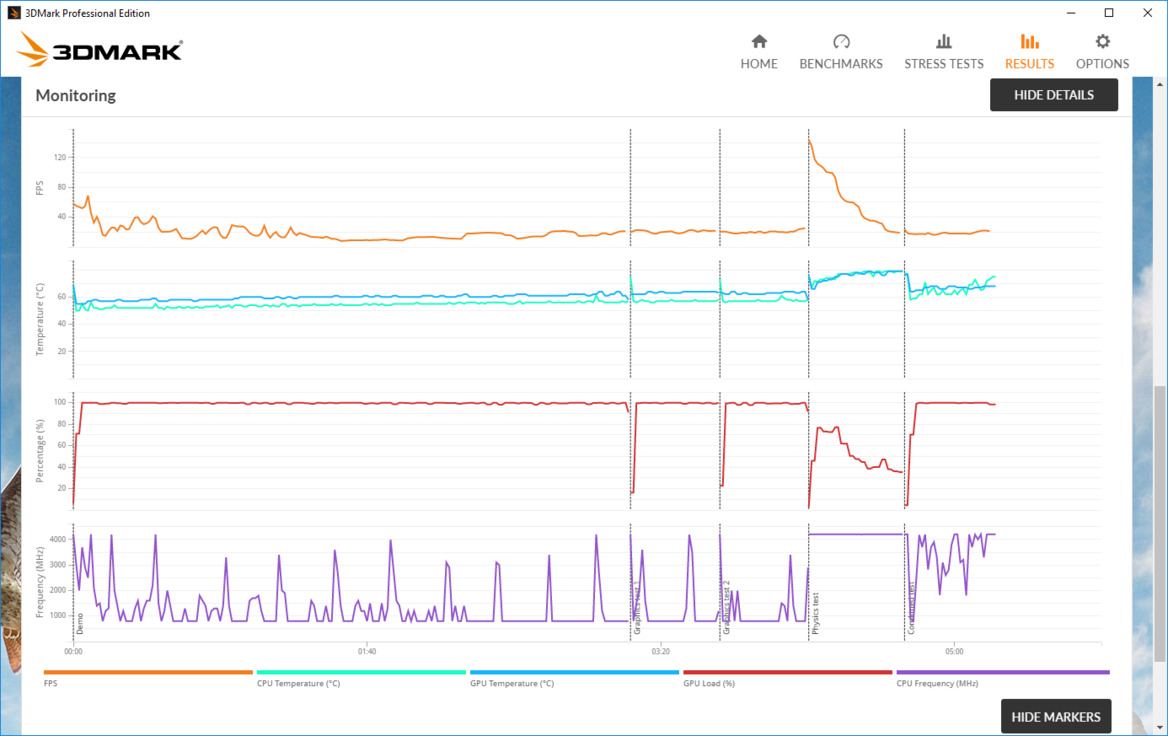Click the 3DMark logo

(x=99, y=49)
